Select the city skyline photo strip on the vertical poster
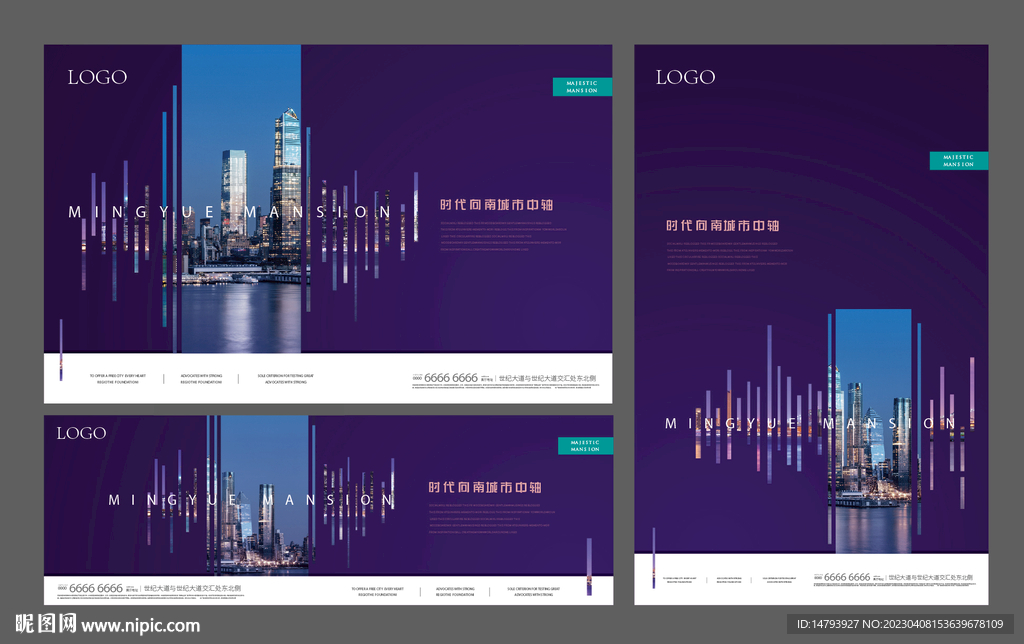1024x644 pixels. [x=873, y=431]
